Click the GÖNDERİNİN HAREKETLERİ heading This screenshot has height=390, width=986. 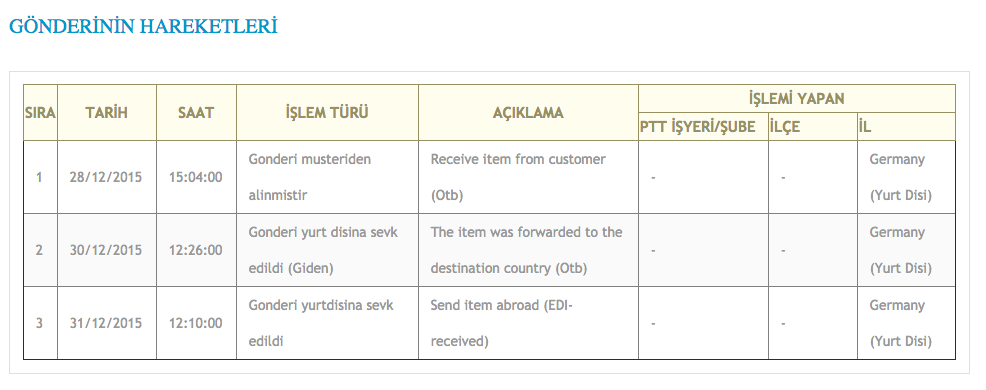click(143, 26)
